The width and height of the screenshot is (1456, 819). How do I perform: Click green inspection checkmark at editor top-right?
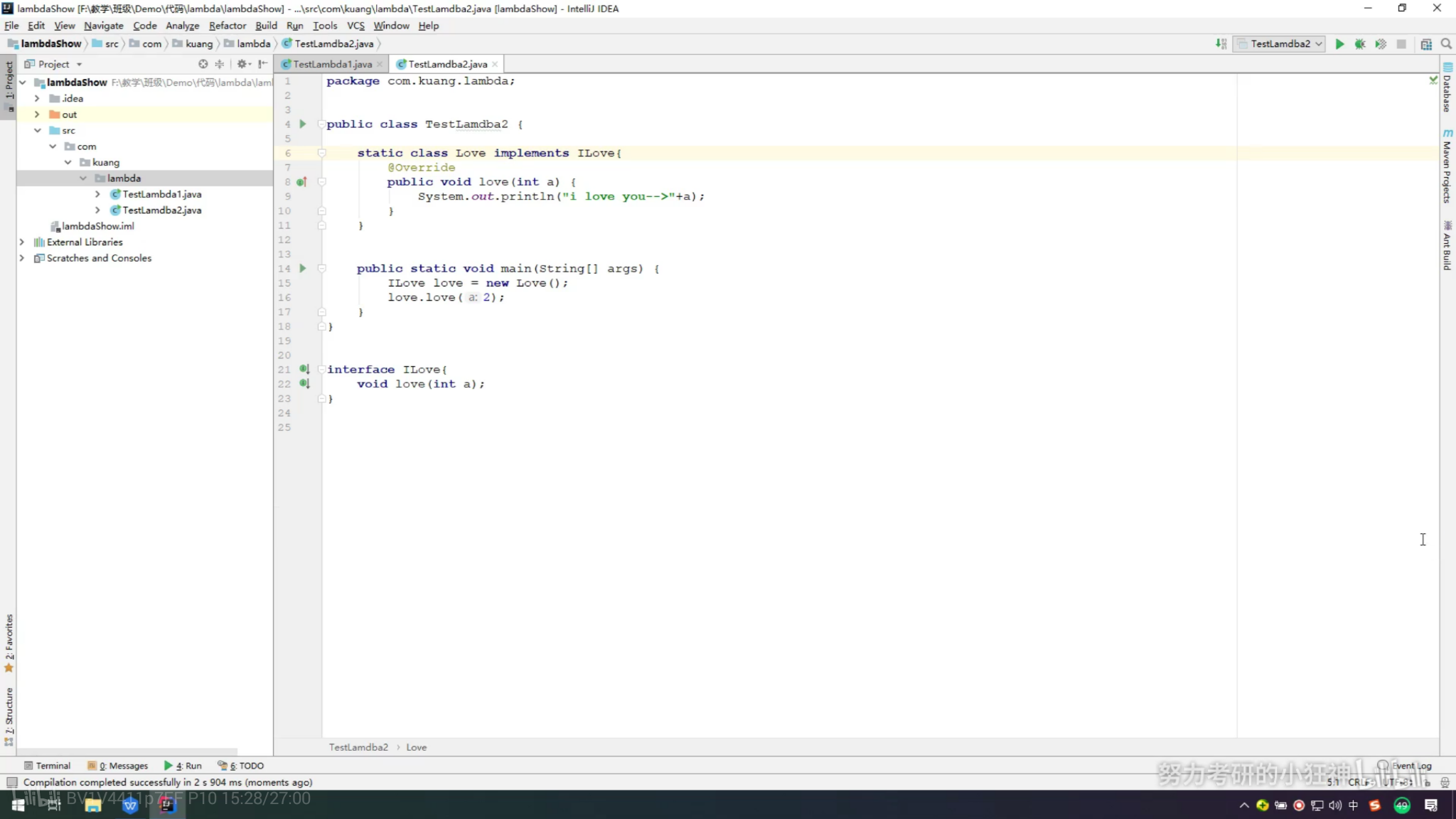coord(1433,80)
